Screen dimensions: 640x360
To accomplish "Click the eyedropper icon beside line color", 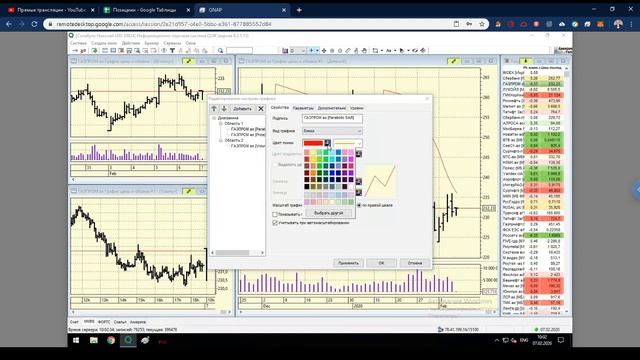I will (x=328, y=143).
